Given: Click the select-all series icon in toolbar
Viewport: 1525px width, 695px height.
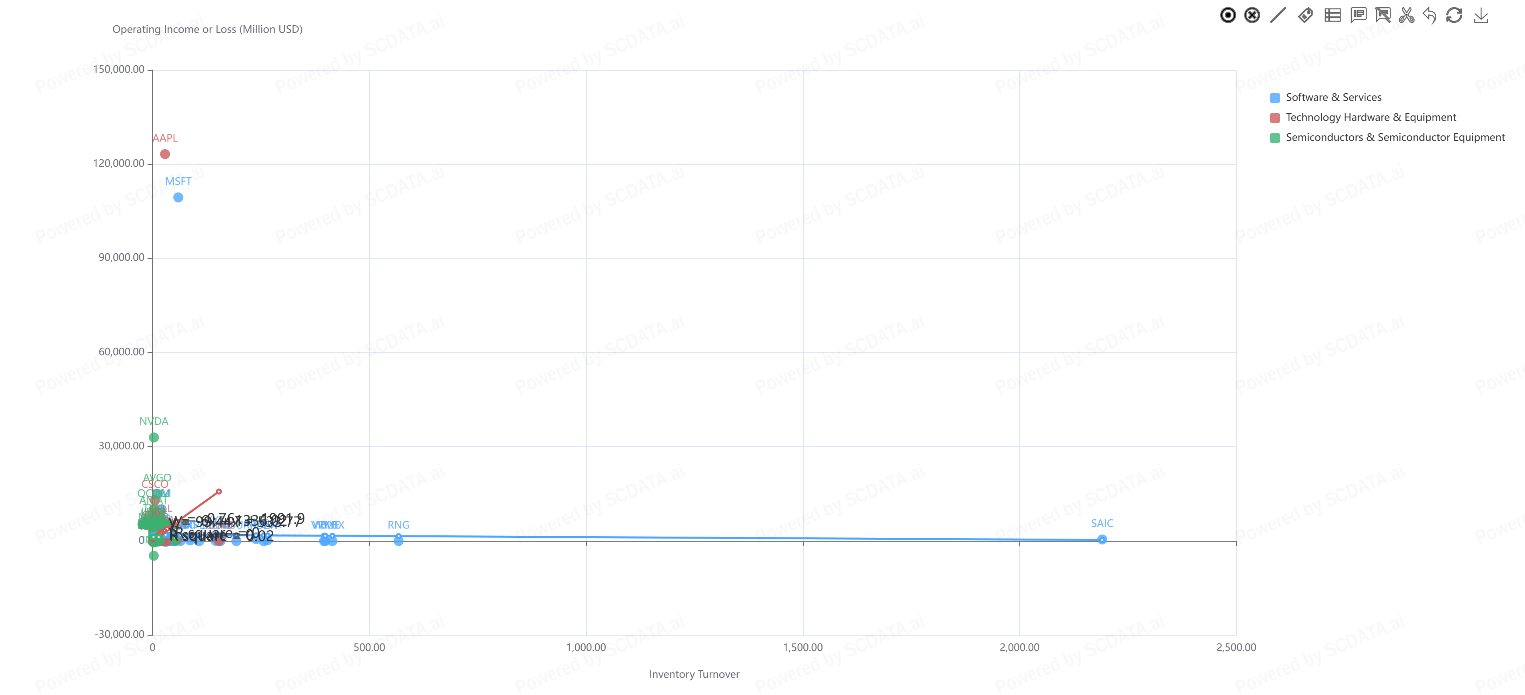Looking at the screenshot, I should 1228,15.
